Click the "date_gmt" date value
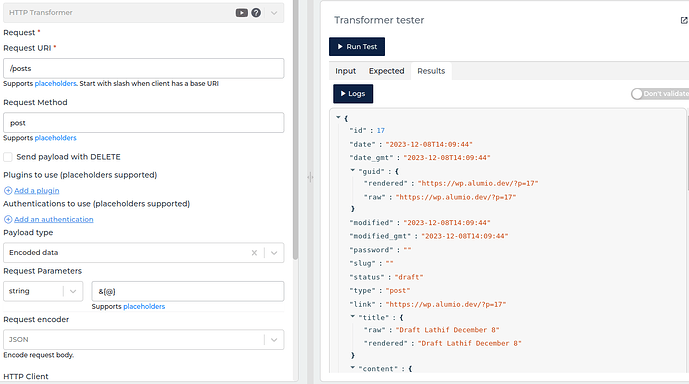 (446, 157)
